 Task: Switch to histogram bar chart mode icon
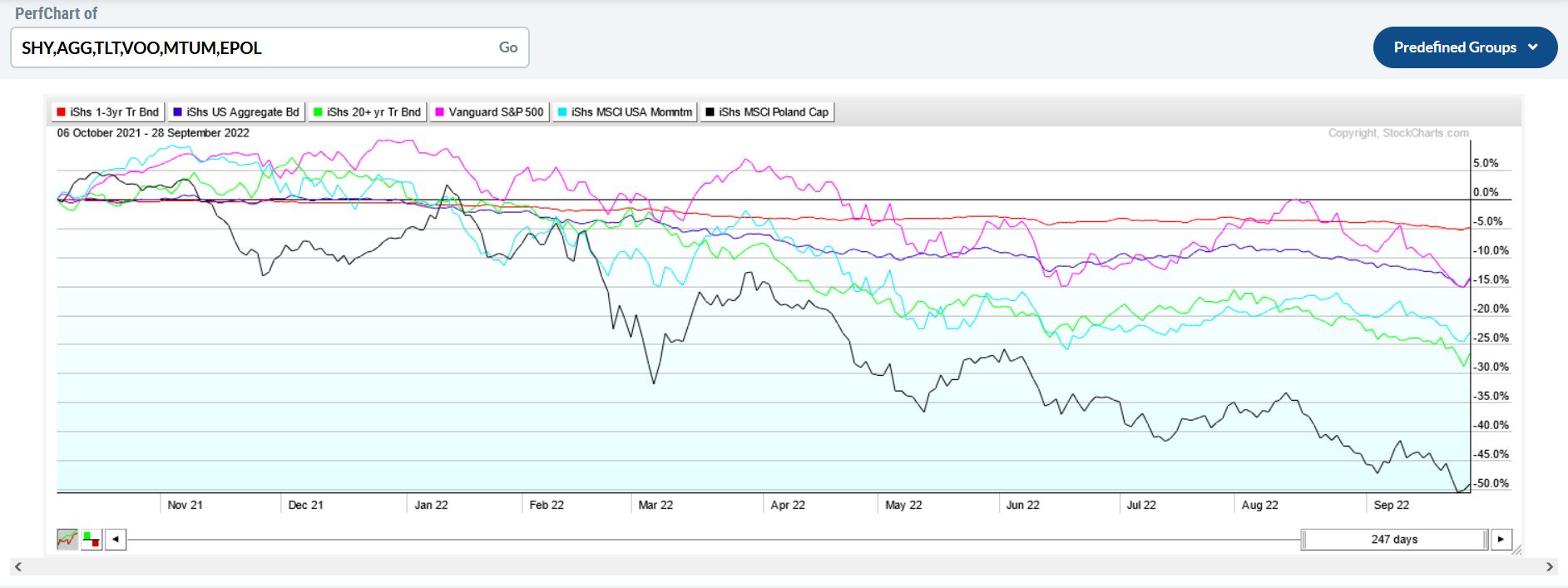tap(92, 540)
